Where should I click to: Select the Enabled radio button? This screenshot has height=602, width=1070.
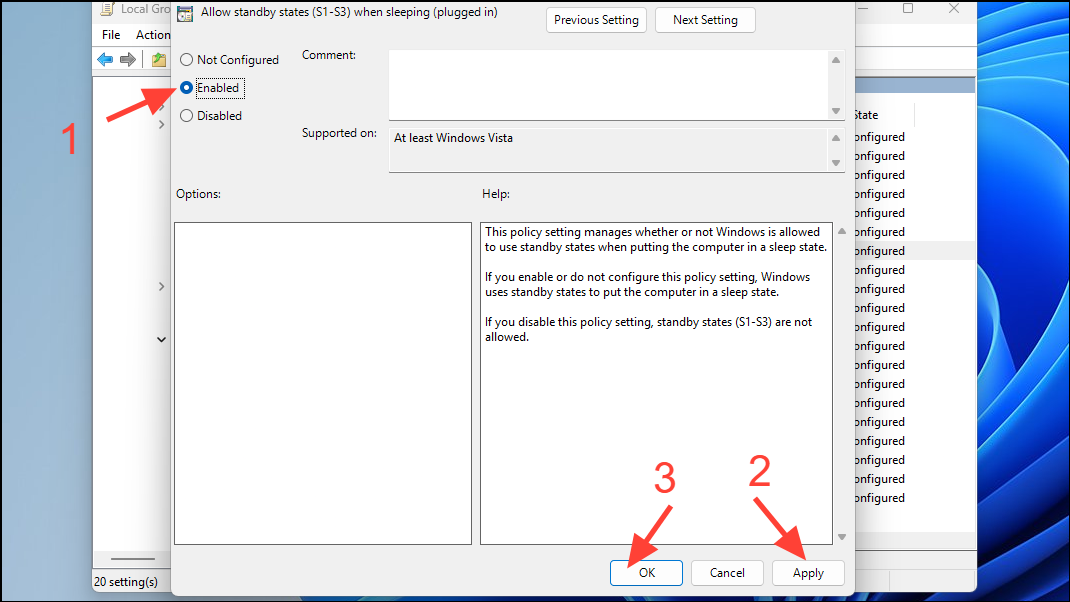click(185, 87)
